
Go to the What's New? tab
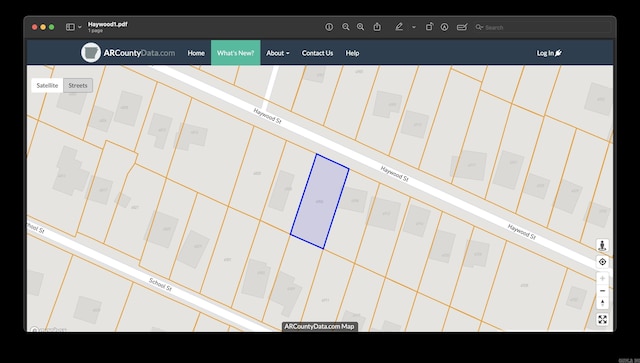coord(236,53)
